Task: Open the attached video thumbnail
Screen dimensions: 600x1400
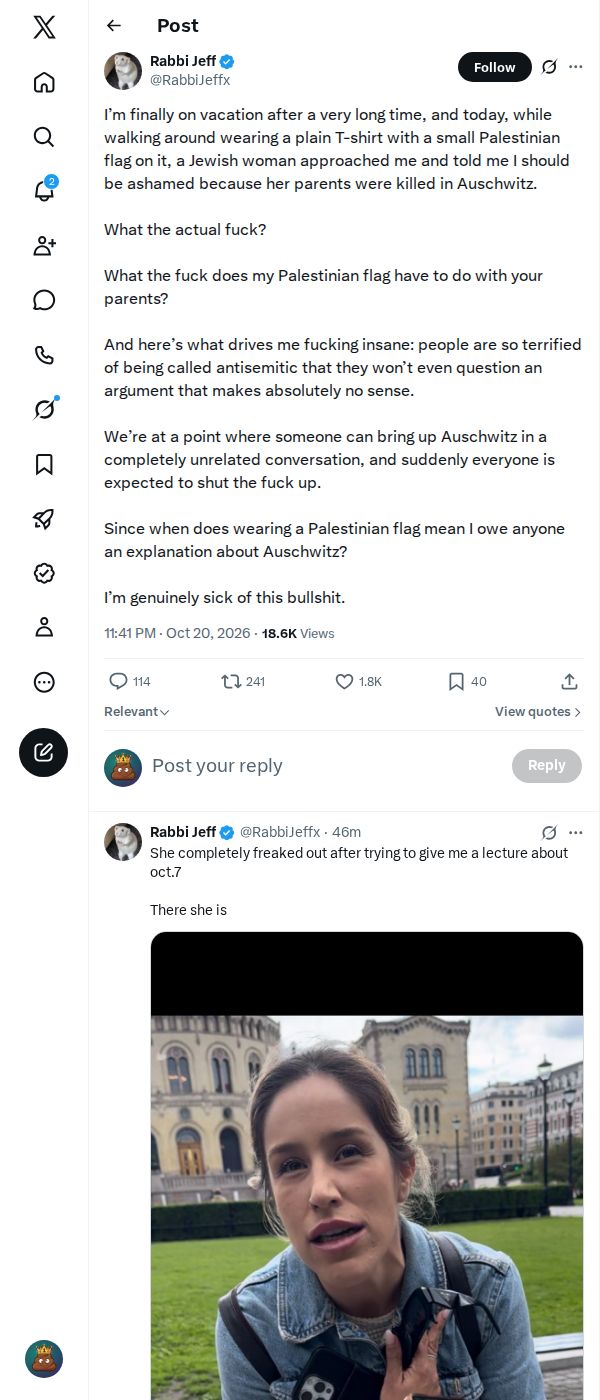Action: (x=367, y=1166)
